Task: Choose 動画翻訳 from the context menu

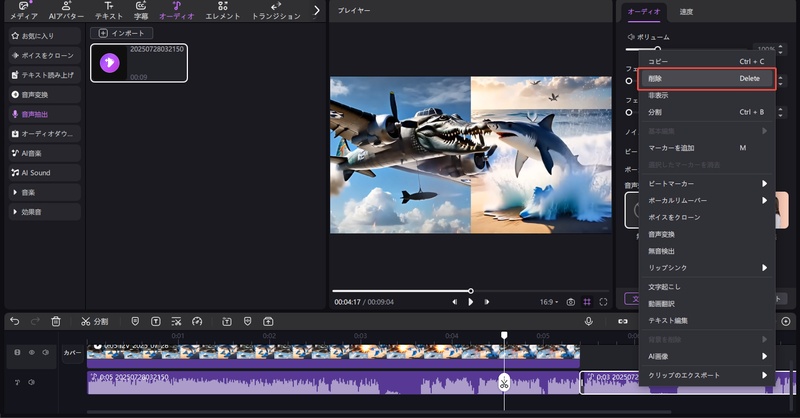Action: point(707,304)
